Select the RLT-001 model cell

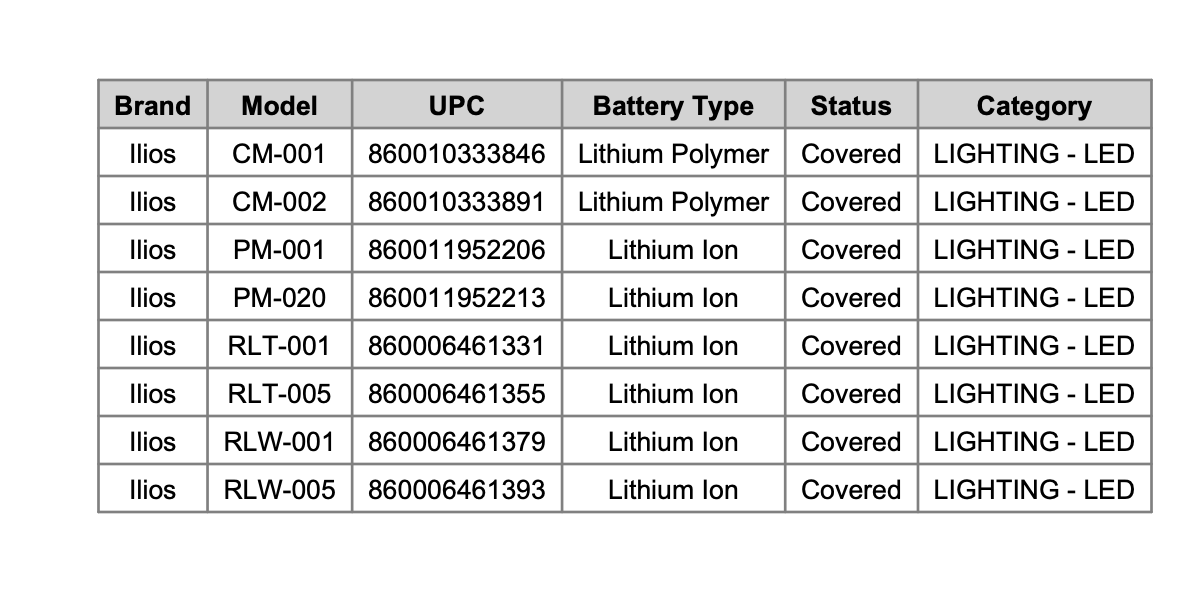coord(279,346)
